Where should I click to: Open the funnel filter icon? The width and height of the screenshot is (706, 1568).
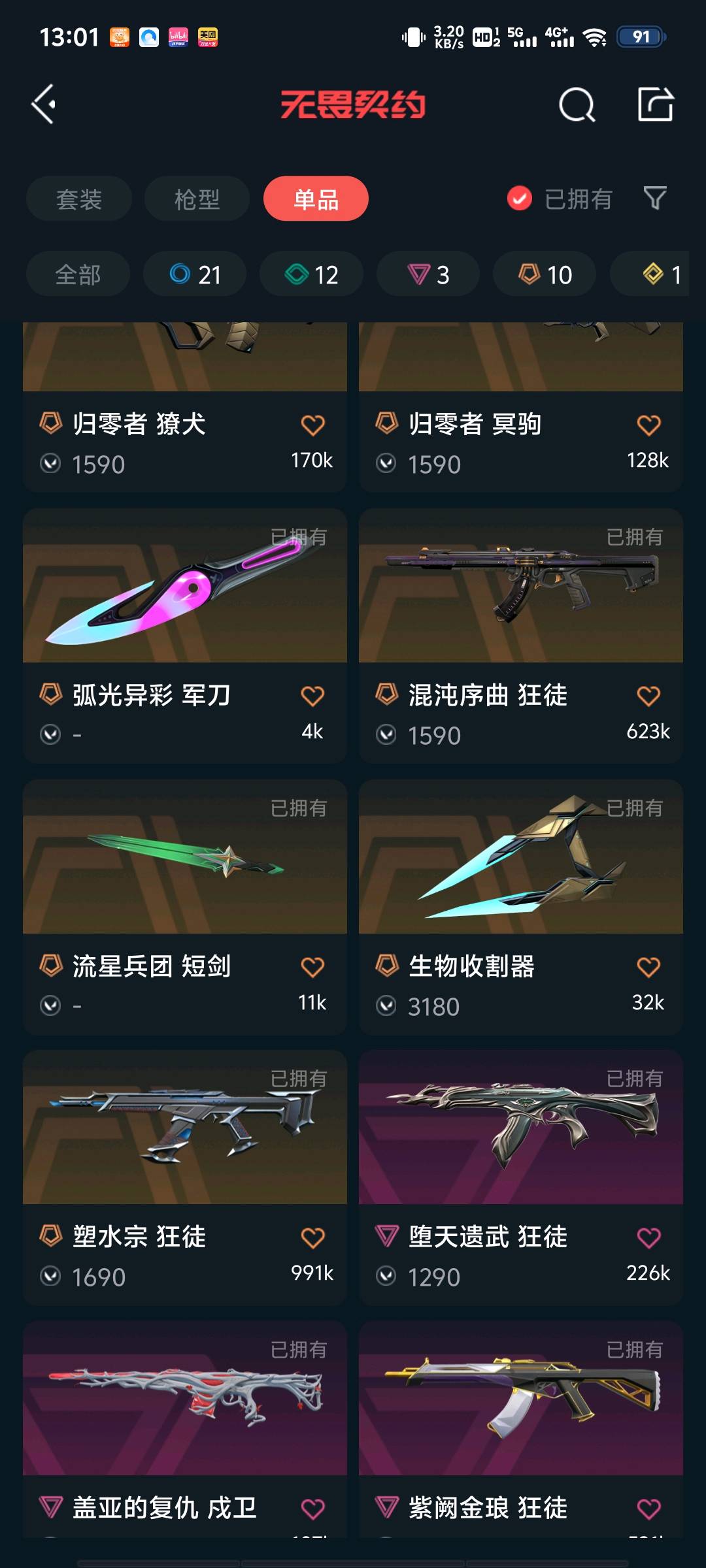(655, 198)
